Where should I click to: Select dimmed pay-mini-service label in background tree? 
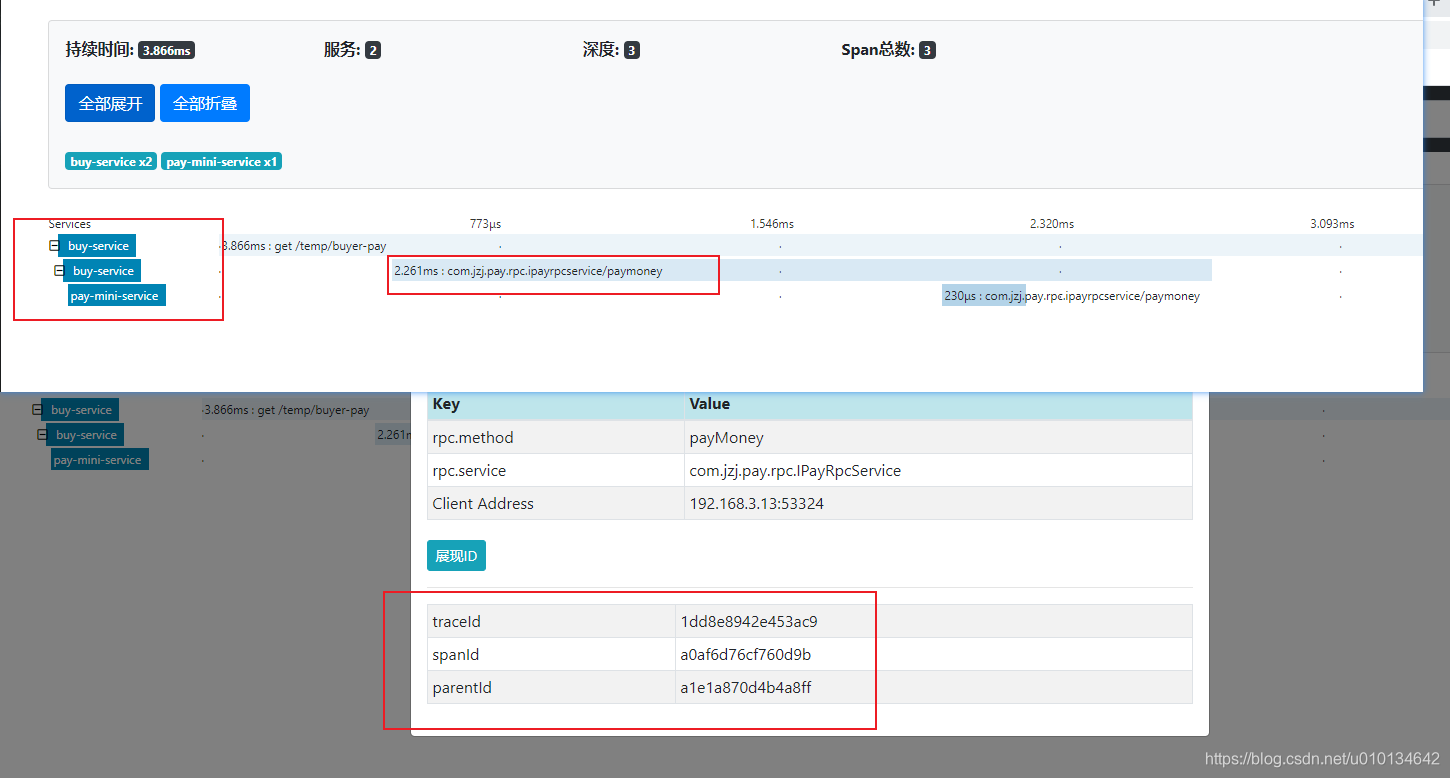pyautogui.click(x=99, y=460)
